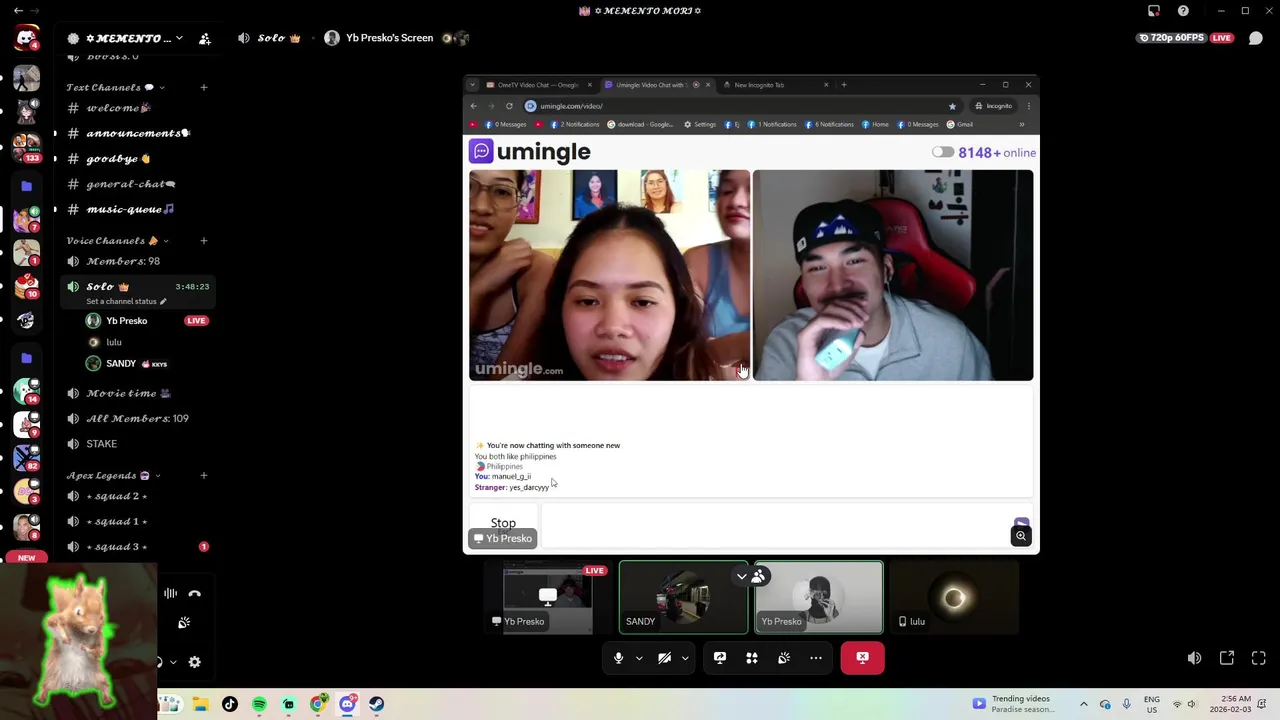1280x720 pixels.
Task: Open File Explorer from the taskbar
Action: pyautogui.click(x=200, y=704)
